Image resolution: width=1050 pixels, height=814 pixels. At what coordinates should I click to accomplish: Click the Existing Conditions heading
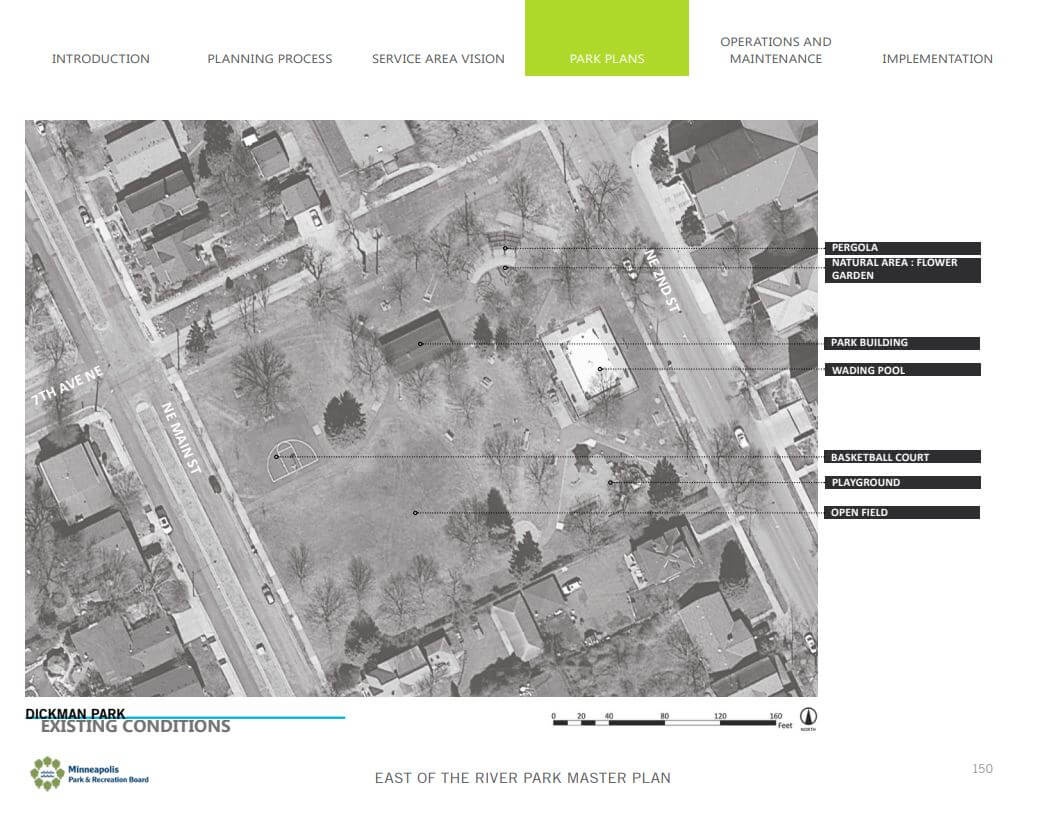pos(135,727)
